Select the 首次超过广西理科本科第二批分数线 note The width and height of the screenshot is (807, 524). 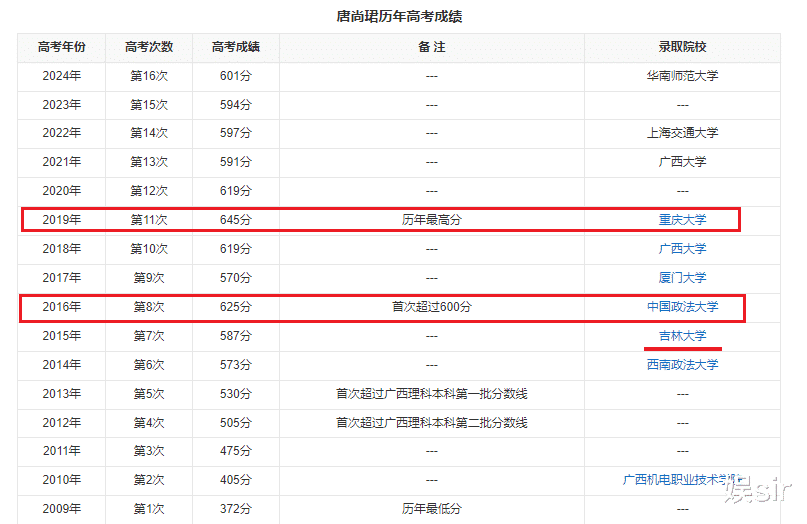432,423
